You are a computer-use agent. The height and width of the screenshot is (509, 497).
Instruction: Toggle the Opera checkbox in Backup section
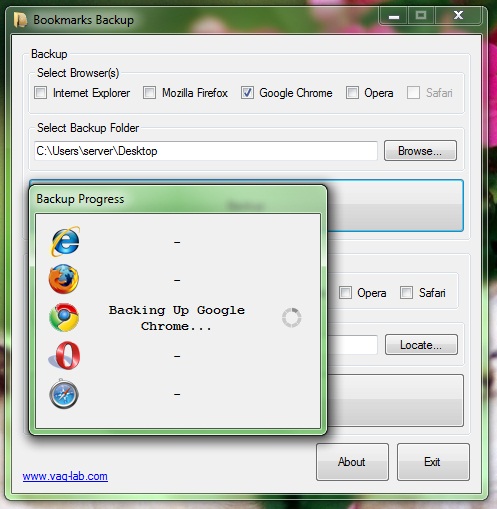[x=352, y=93]
